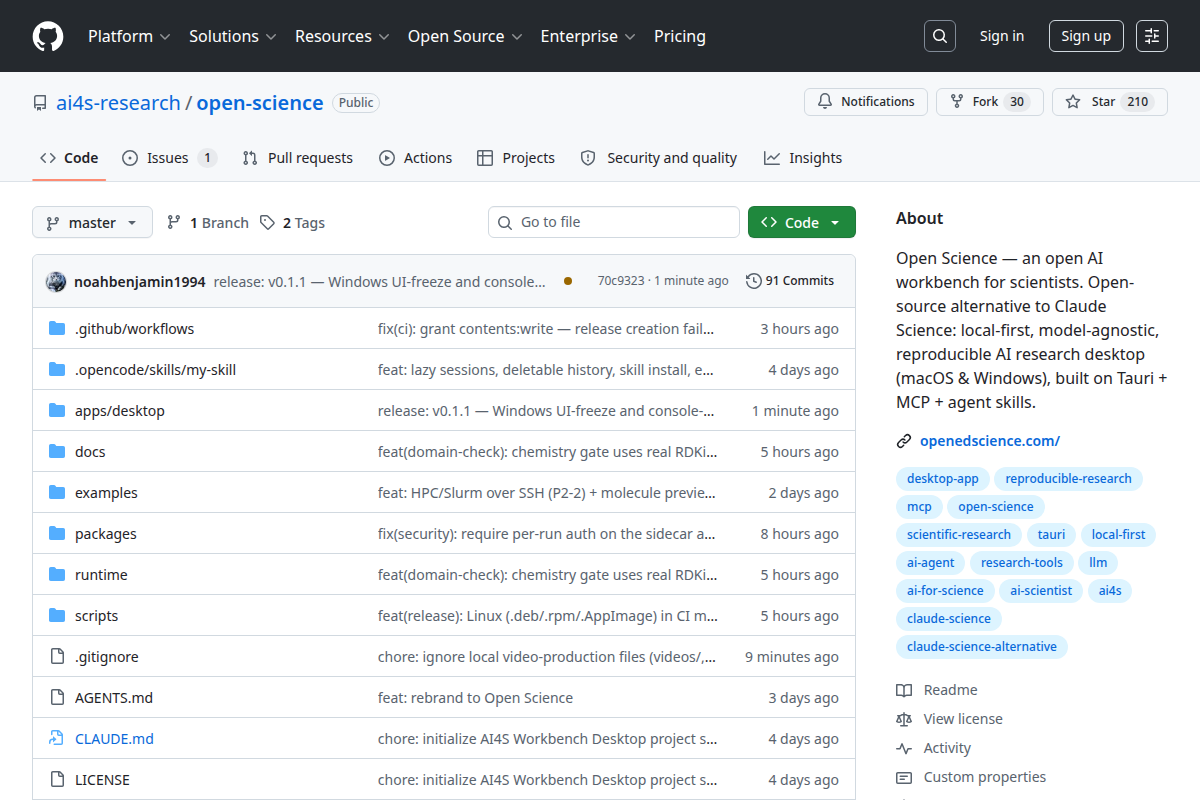Open commit message 'feat: rebrand to Open Science'
Viewport: 1200px width, 800px height.
(x=476, y=698)
